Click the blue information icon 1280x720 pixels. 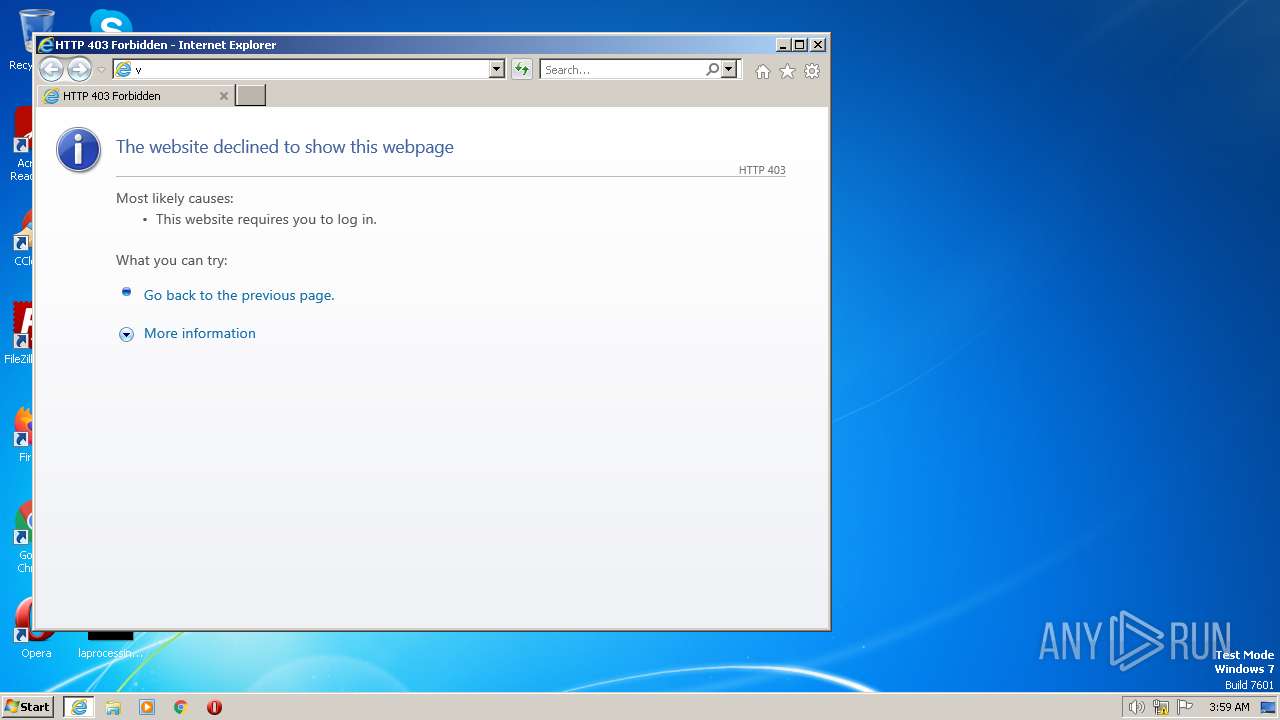tap(79, 150)
